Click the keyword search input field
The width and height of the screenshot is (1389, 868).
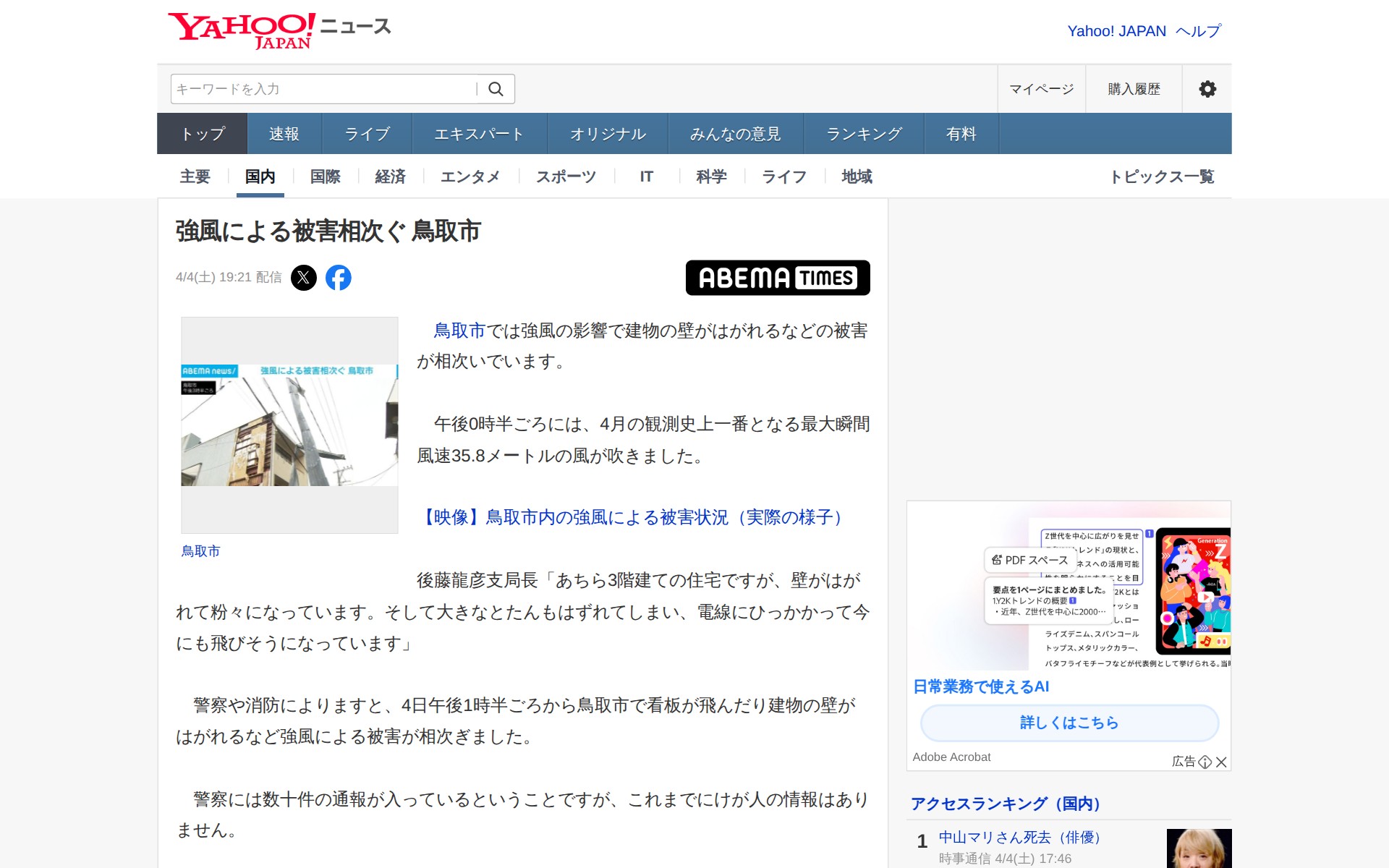pos(318,88)
